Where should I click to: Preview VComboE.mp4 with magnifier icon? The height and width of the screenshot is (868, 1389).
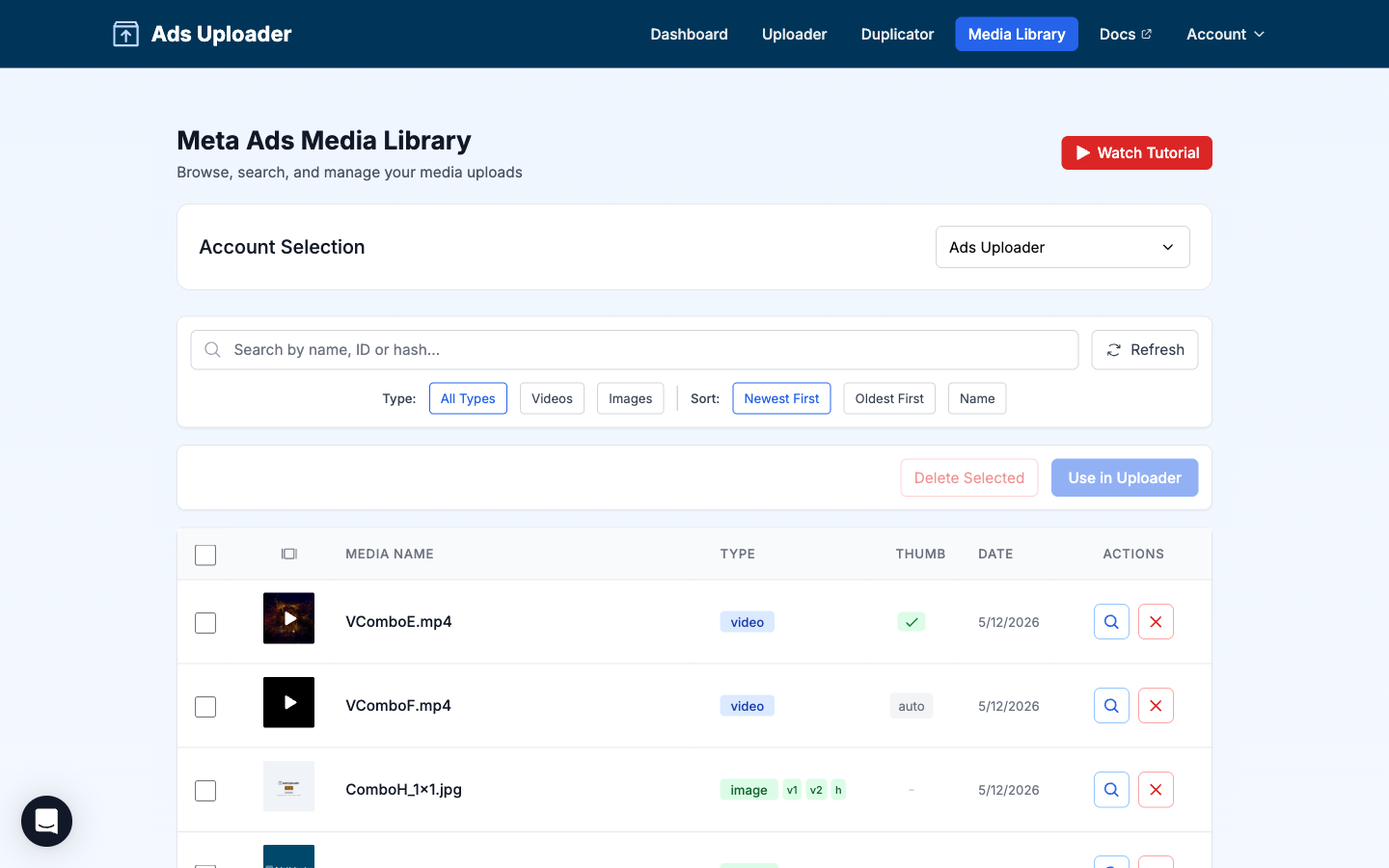click(x=1111, y=622)
